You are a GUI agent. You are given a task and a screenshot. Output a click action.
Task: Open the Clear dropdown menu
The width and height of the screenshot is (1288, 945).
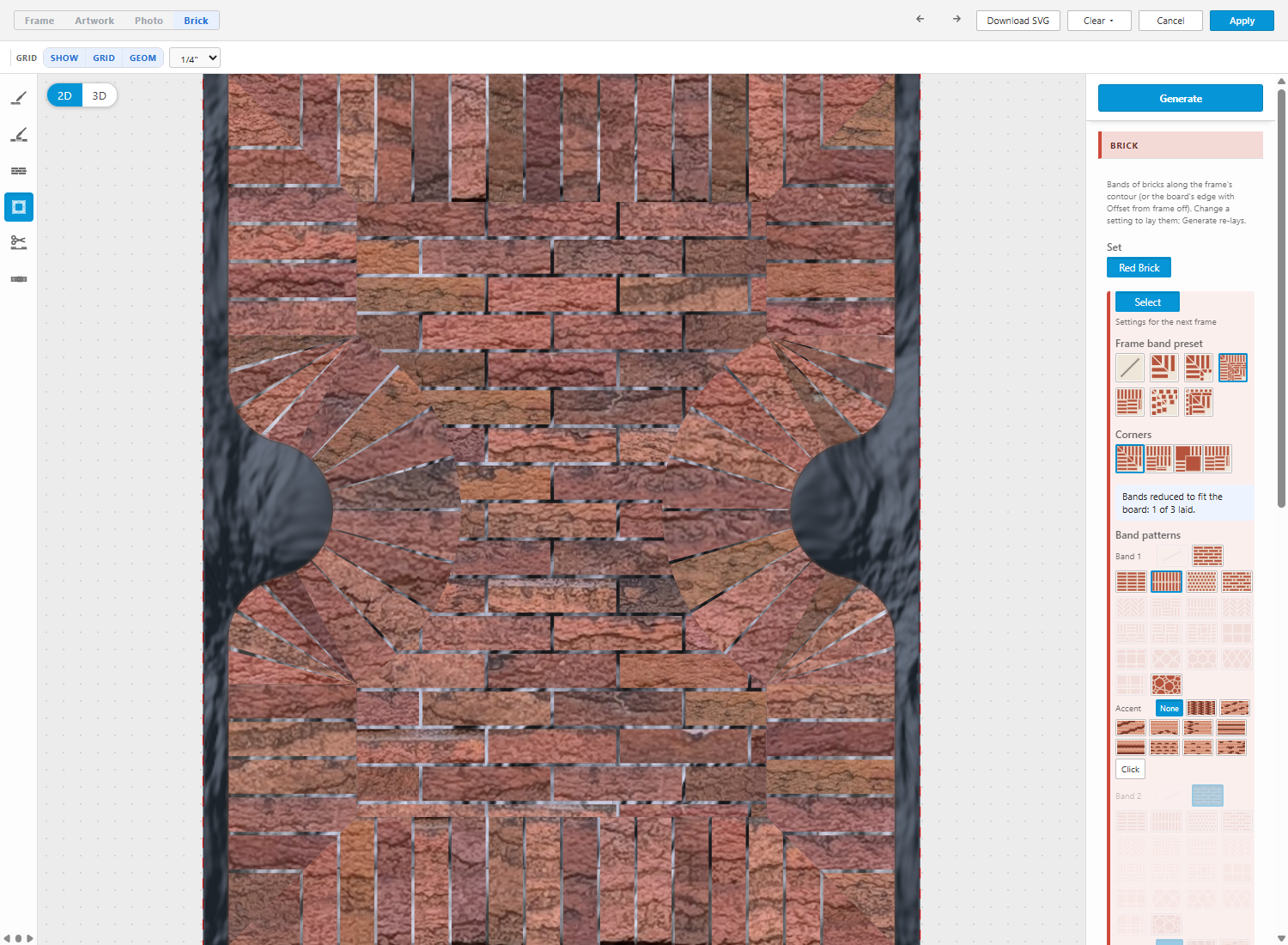1098,21
